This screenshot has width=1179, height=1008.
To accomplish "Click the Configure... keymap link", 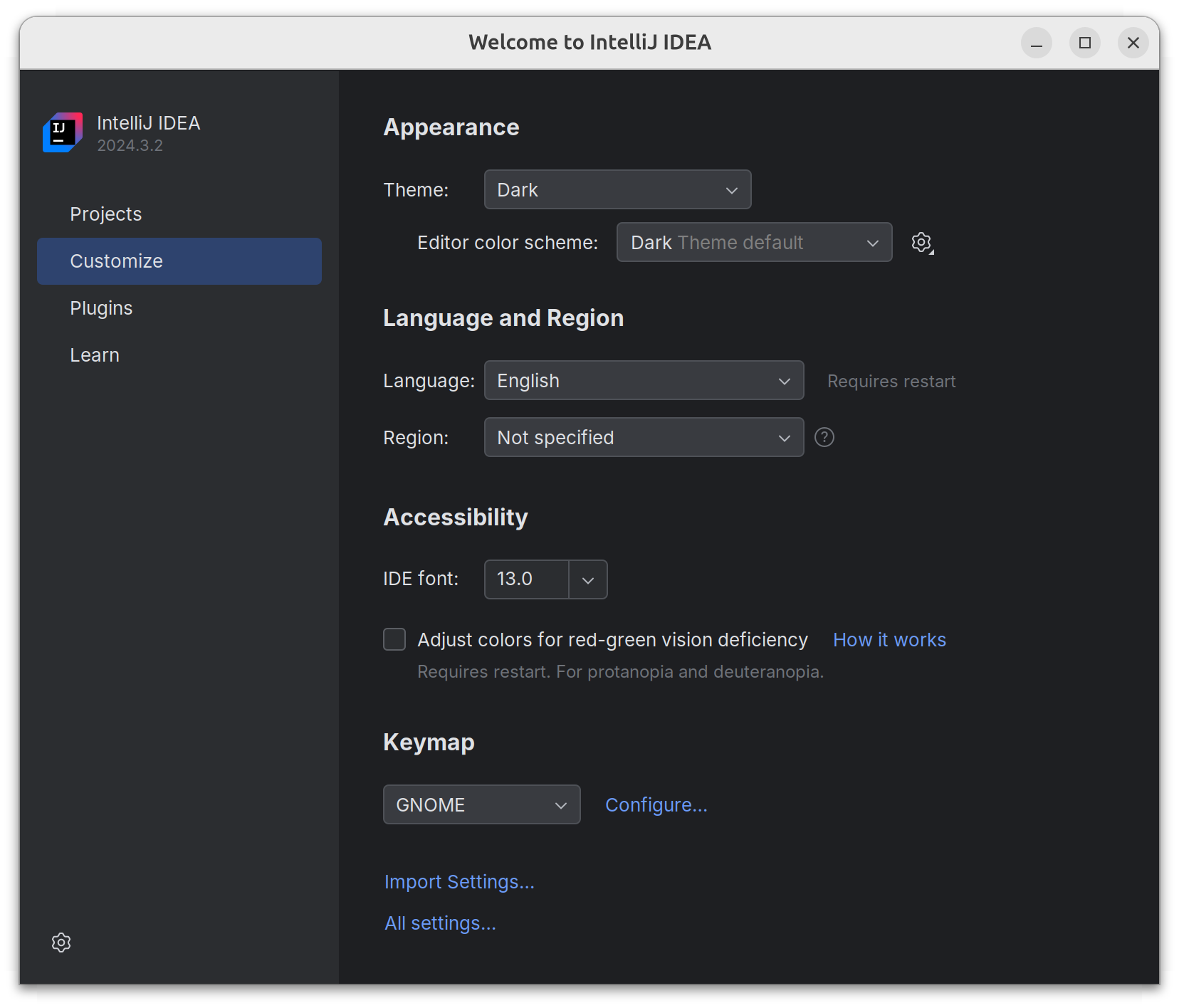I will [656, 805].
